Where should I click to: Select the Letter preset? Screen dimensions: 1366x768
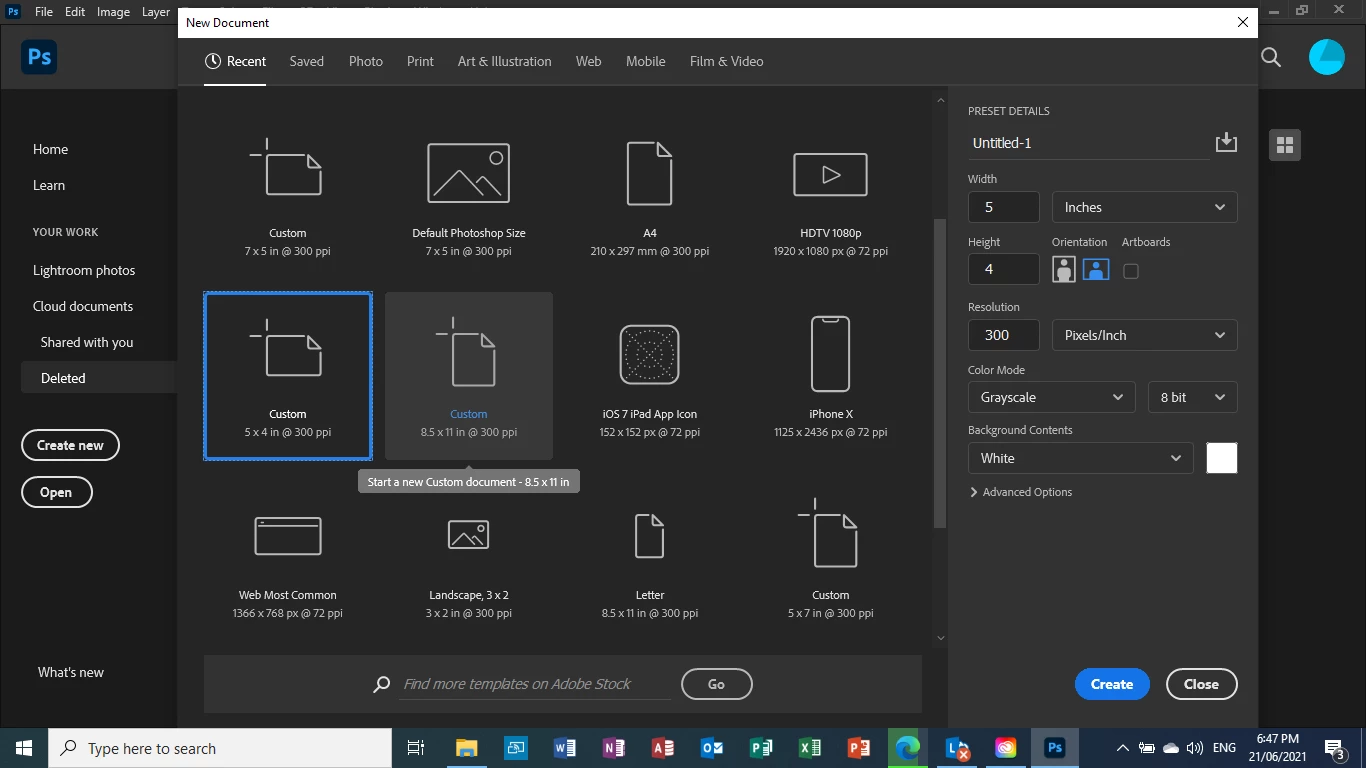(x=650, y=557)
